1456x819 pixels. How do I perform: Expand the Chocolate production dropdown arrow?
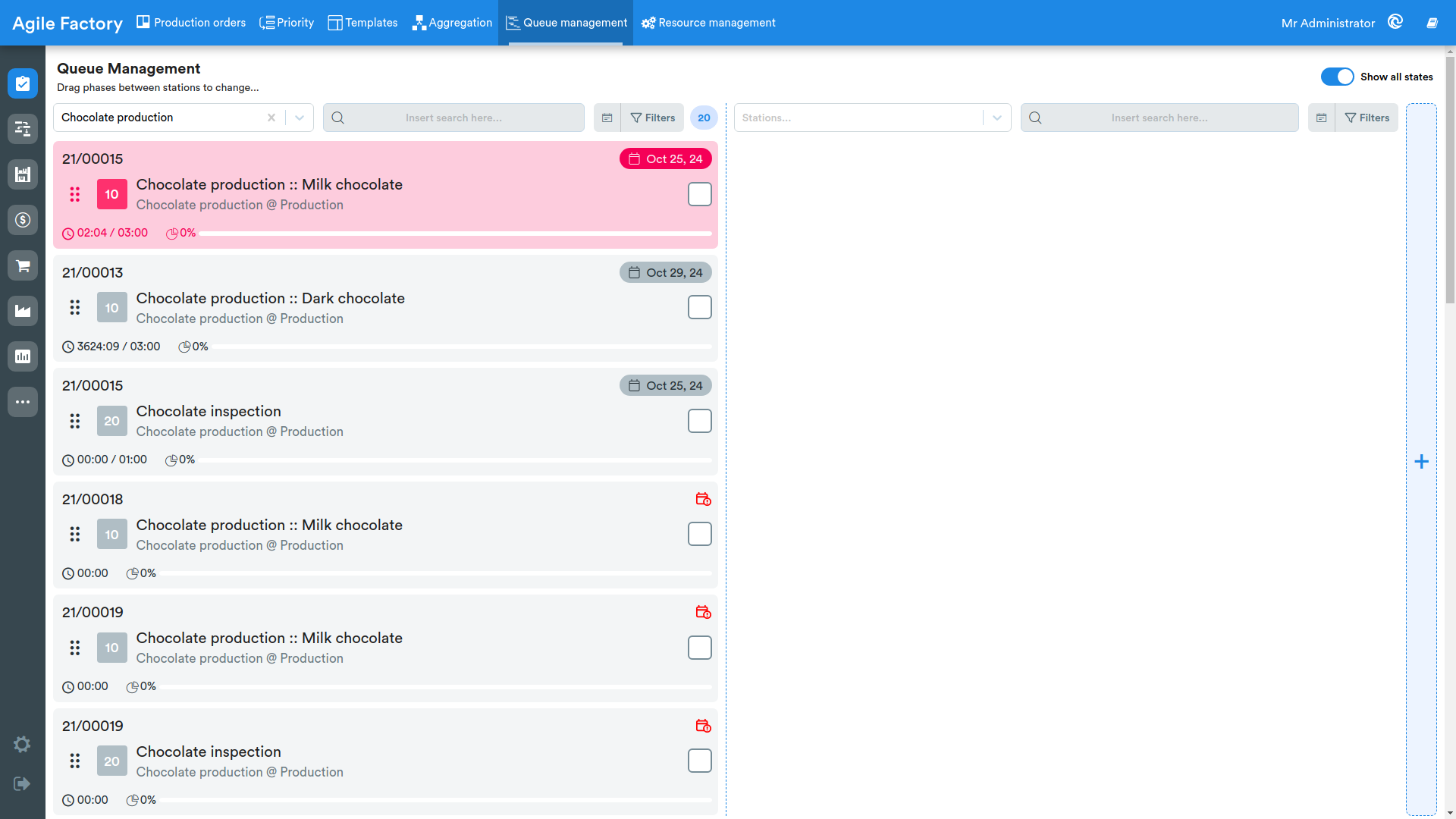[300, 118]
